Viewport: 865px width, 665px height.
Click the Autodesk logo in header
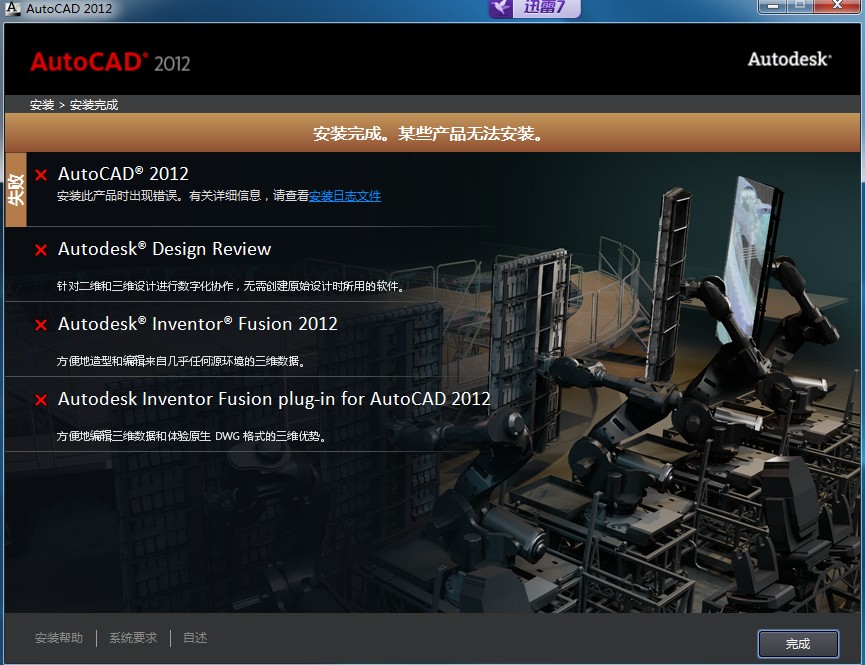pyautogui.click(x=789, y=59)
